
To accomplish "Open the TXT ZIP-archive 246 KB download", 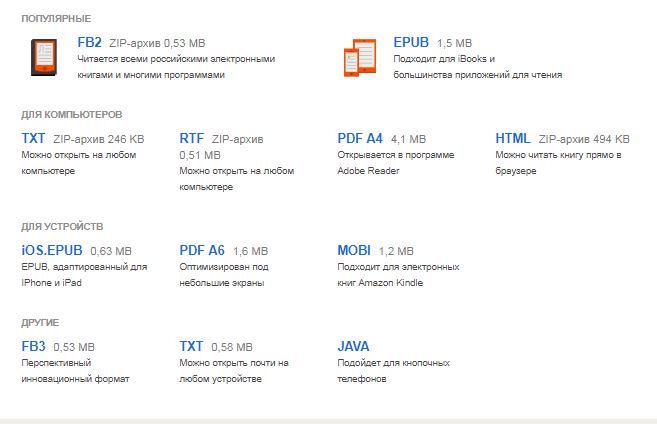I will click(33, 138).
